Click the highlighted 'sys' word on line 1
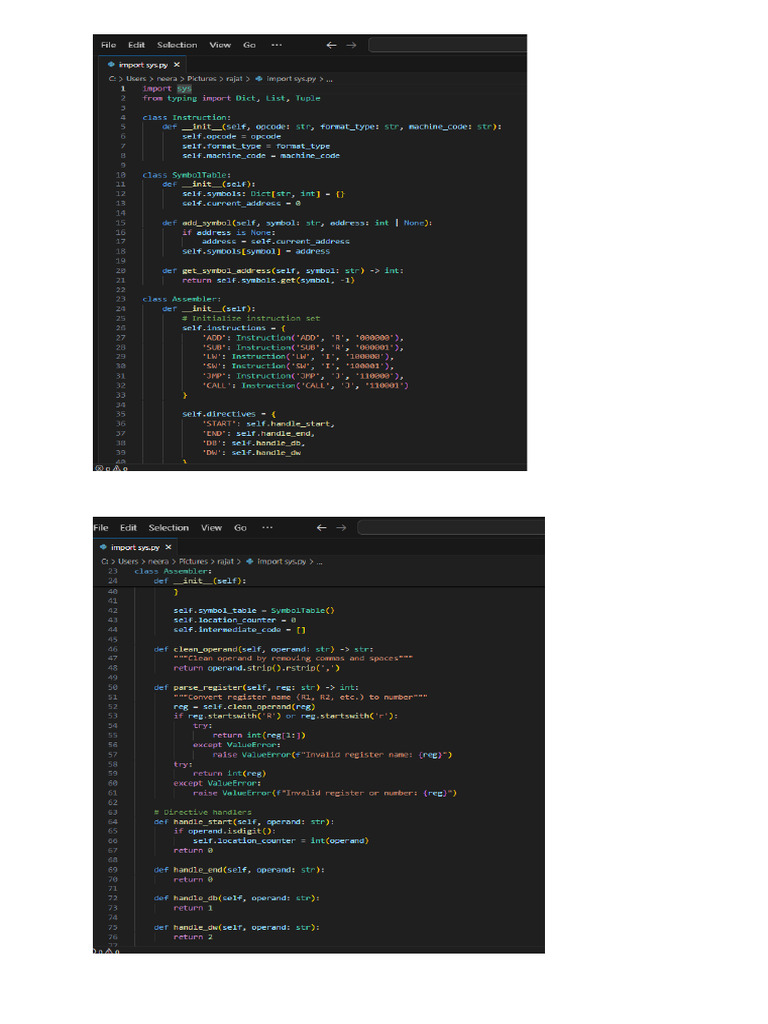The height and width of the screenshot is (1024, 768). pos(184,88)
